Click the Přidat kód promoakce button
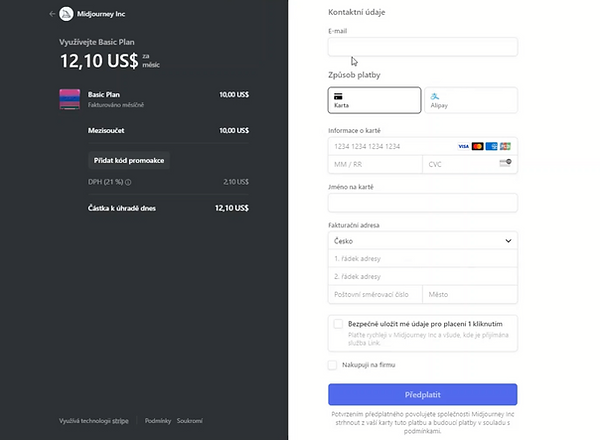The width and height of the screenshot is (600, 440). (129, 161)
